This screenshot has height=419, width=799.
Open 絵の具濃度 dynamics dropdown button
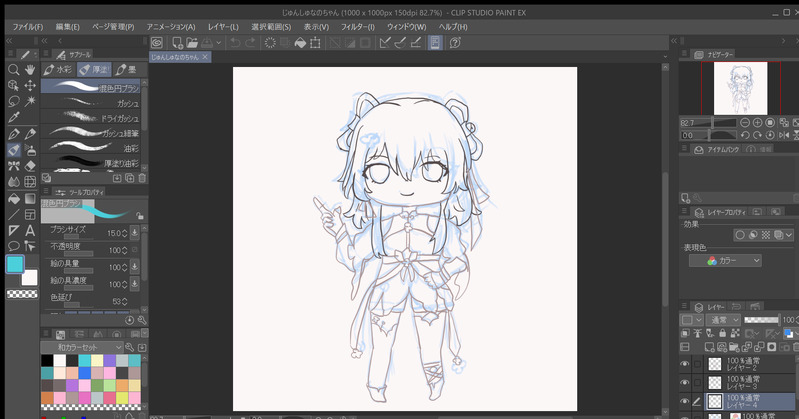point(135,283)
